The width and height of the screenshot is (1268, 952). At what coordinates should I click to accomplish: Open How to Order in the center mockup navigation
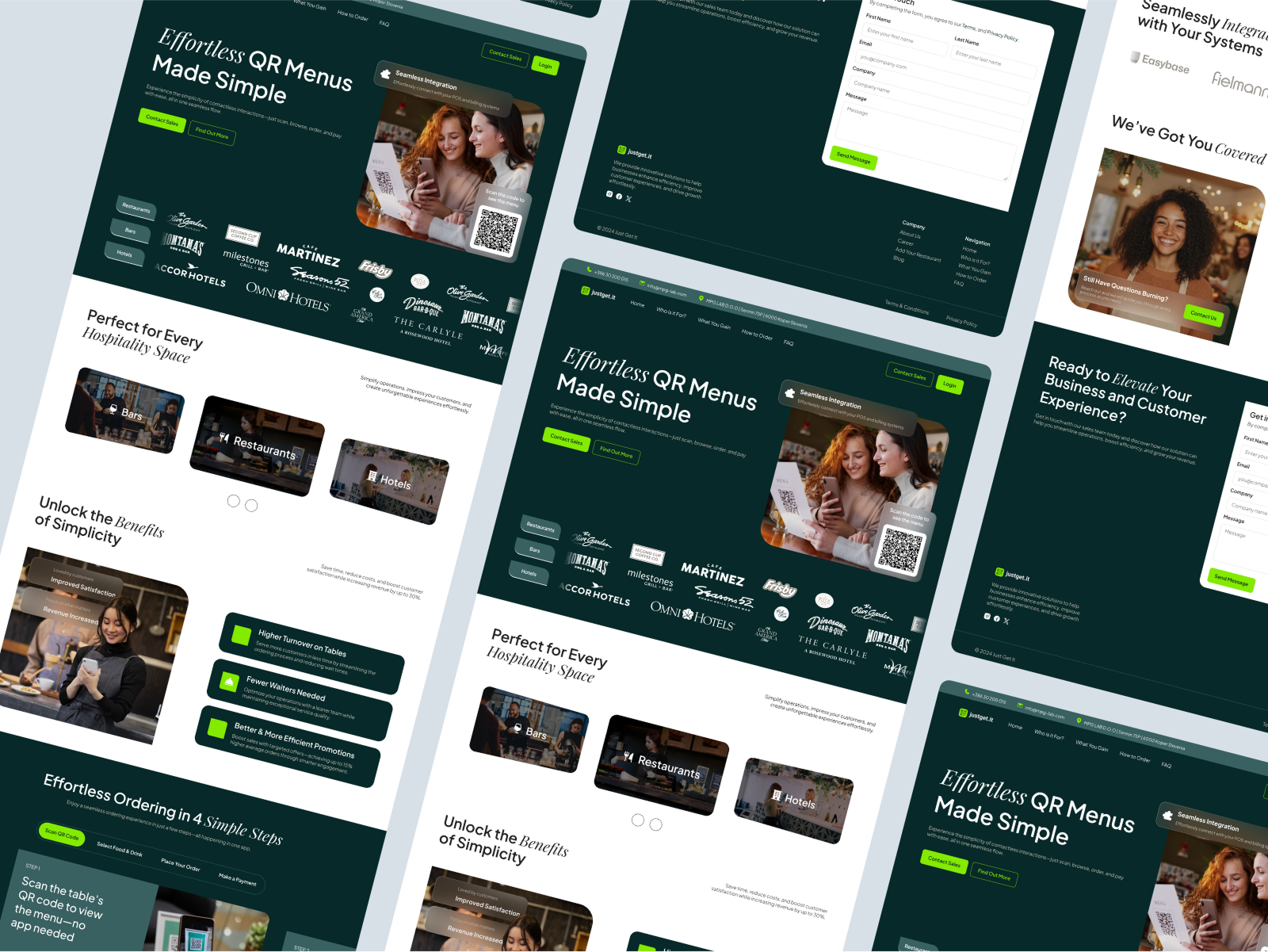click(x=757, y=335)
